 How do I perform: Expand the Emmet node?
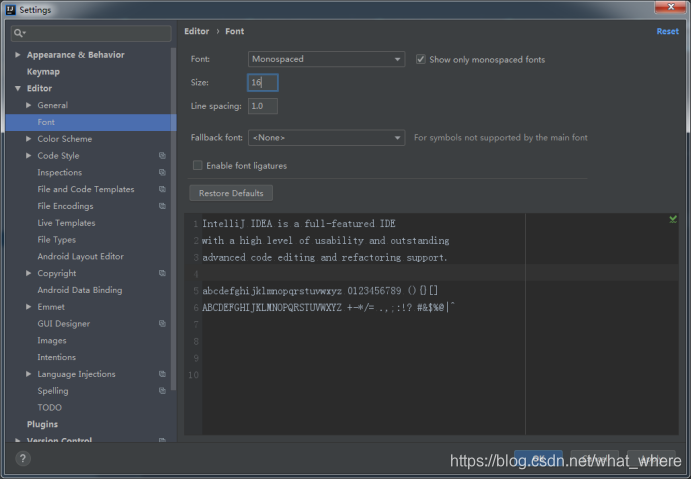tap(28, 307)
